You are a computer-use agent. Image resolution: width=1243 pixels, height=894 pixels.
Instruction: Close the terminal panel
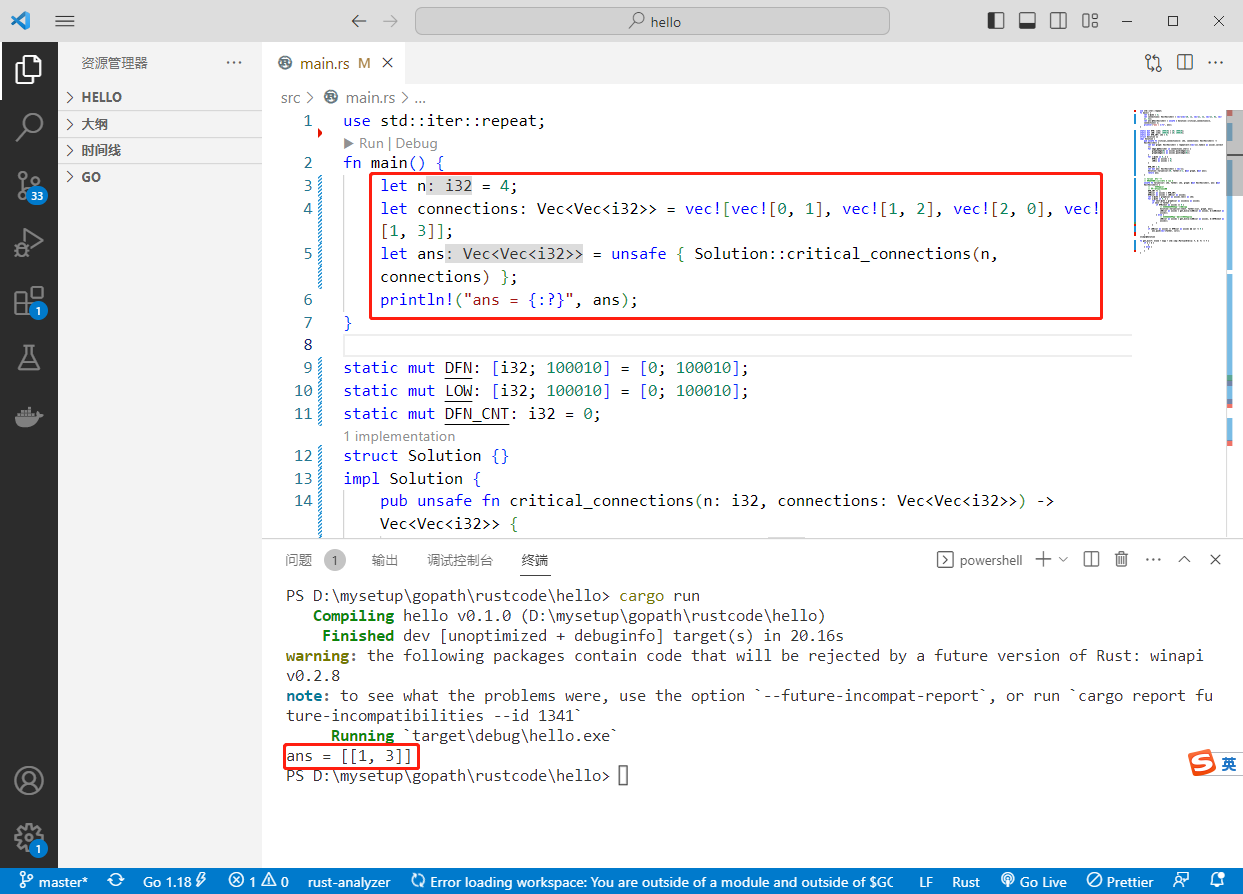pyautogui.click(x=1216, y=559)
